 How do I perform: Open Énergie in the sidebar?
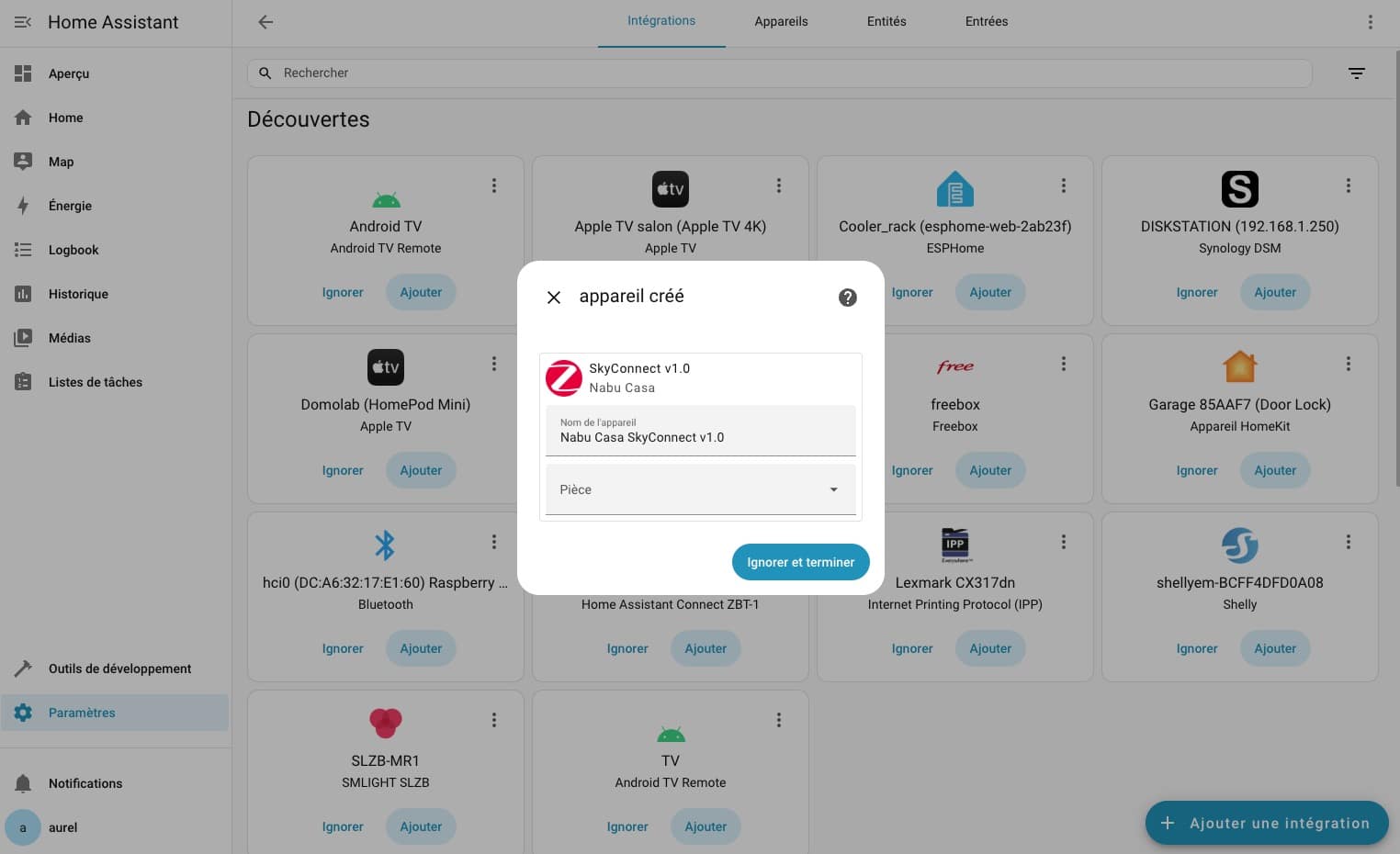point(70,206)
